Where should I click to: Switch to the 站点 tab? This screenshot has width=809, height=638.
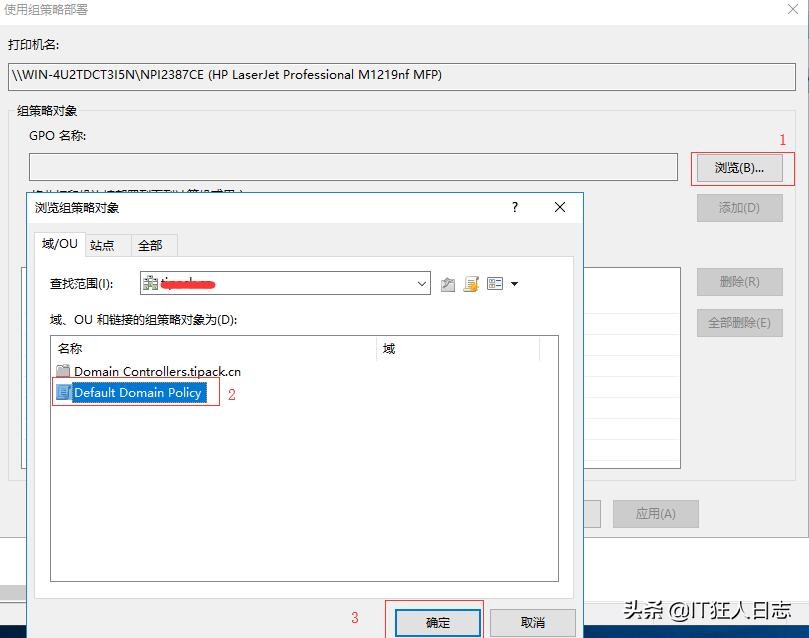[104, 244]
